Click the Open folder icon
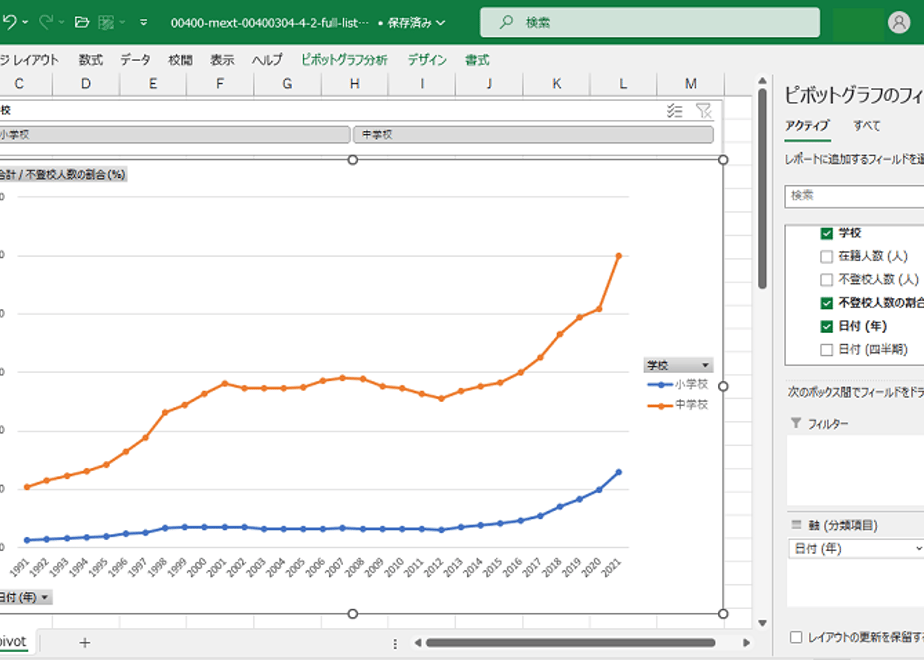The image size is (924, 660). coord(82,22)
